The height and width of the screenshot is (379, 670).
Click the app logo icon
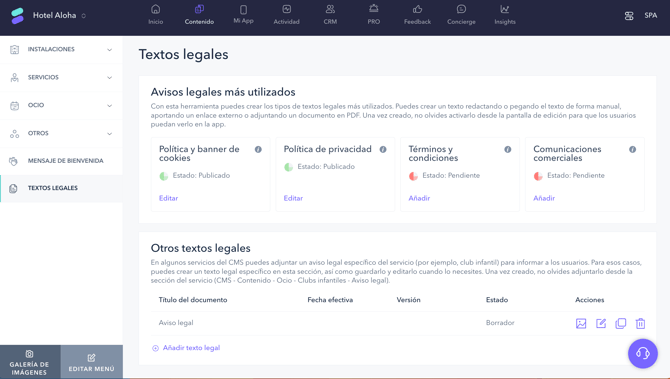[x=18, y=16]
